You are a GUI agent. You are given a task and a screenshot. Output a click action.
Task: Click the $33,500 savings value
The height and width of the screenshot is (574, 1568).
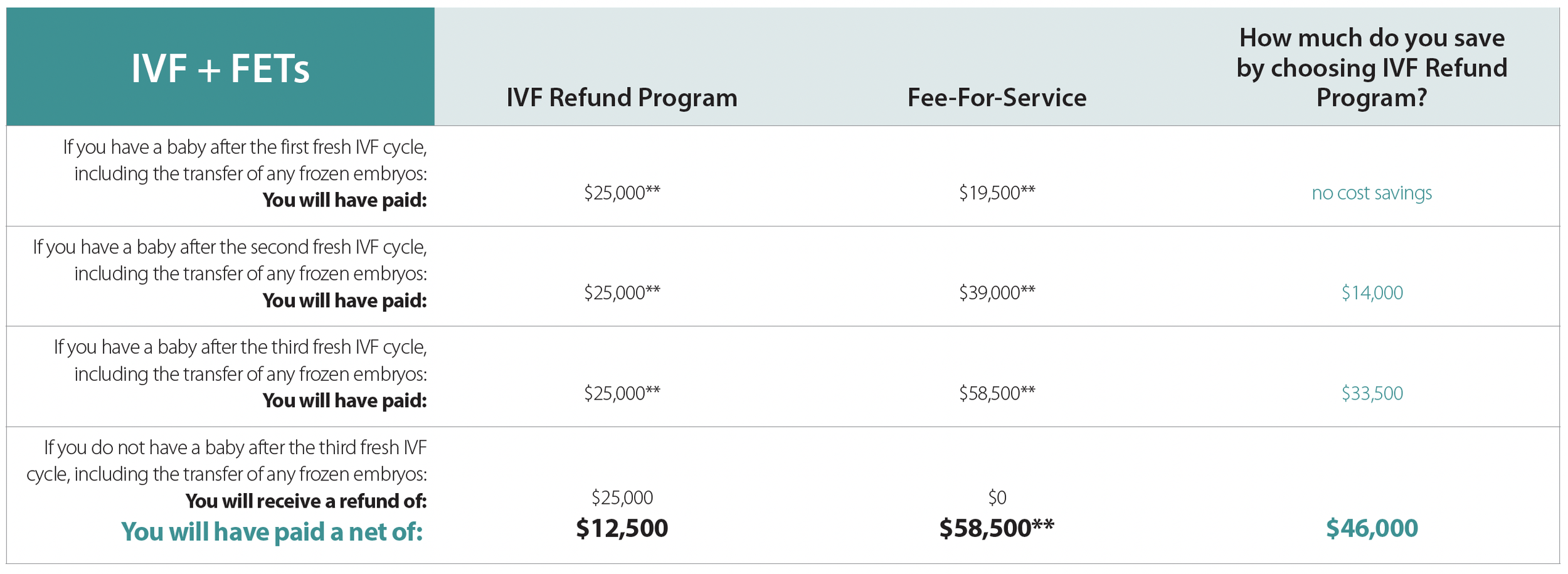tap(1372, 393)
